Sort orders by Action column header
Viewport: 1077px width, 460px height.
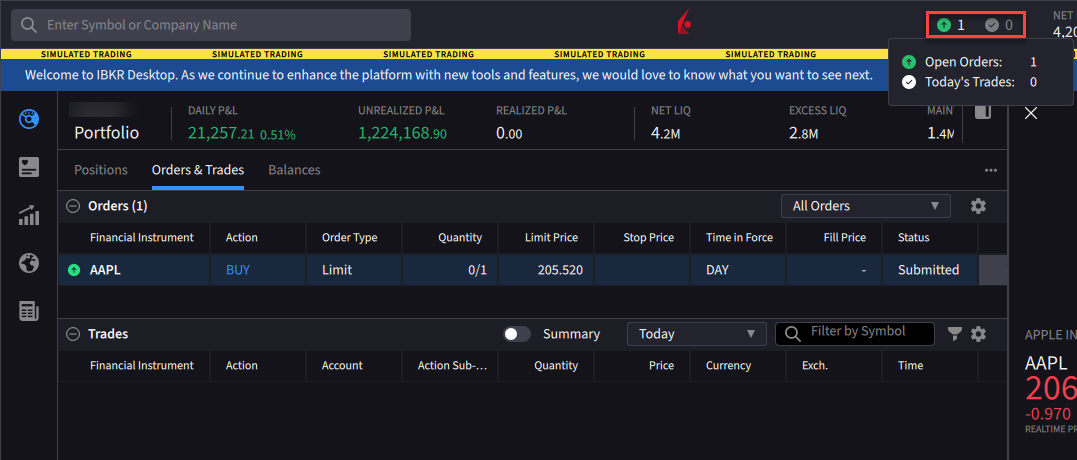pyautogui.click(x=242, y=238)
